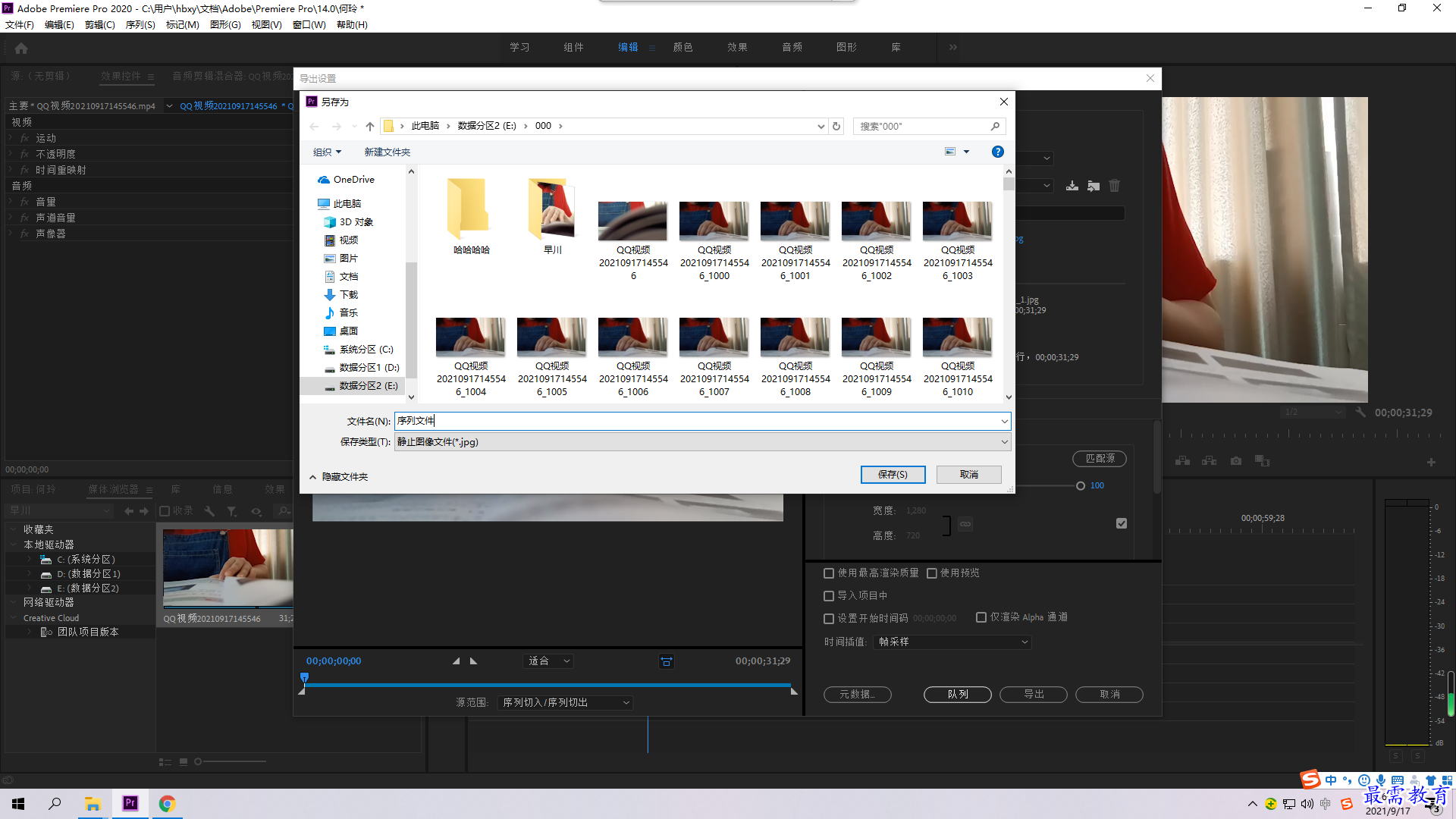Click the export frame camera icon

point(1236,461)
